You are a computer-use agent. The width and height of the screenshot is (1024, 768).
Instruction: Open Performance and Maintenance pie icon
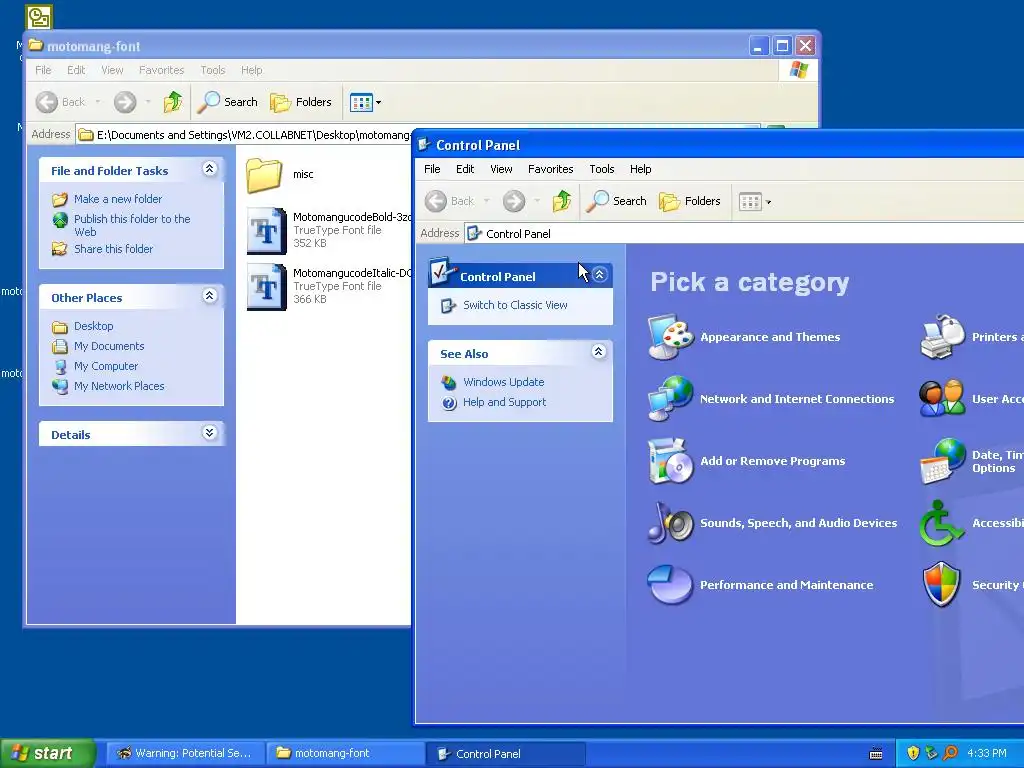coord(671,584)
